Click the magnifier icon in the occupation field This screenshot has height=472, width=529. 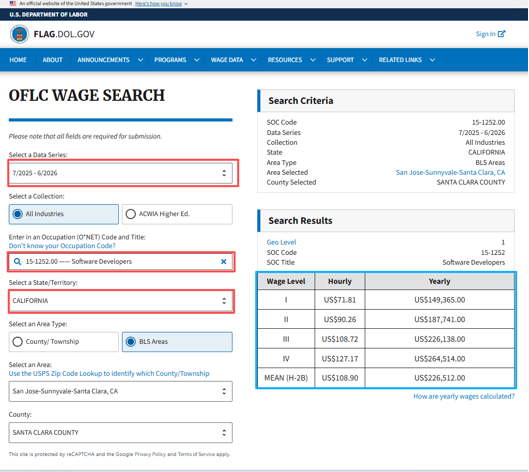coord(17,261)
